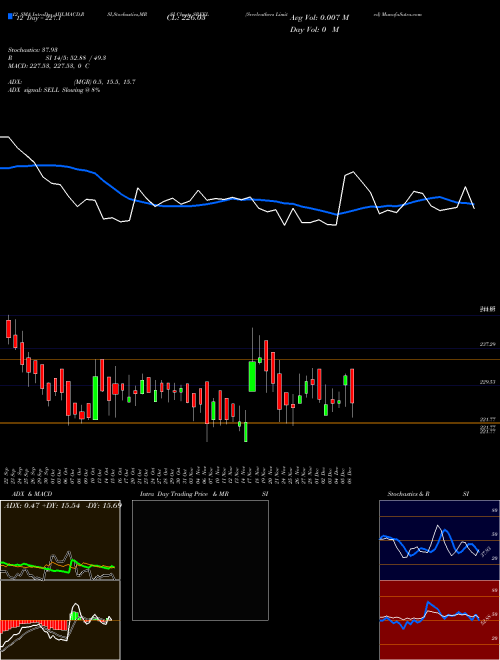
Task: Click the 'Stochastics & R' panel title
Action: point(408,494)
